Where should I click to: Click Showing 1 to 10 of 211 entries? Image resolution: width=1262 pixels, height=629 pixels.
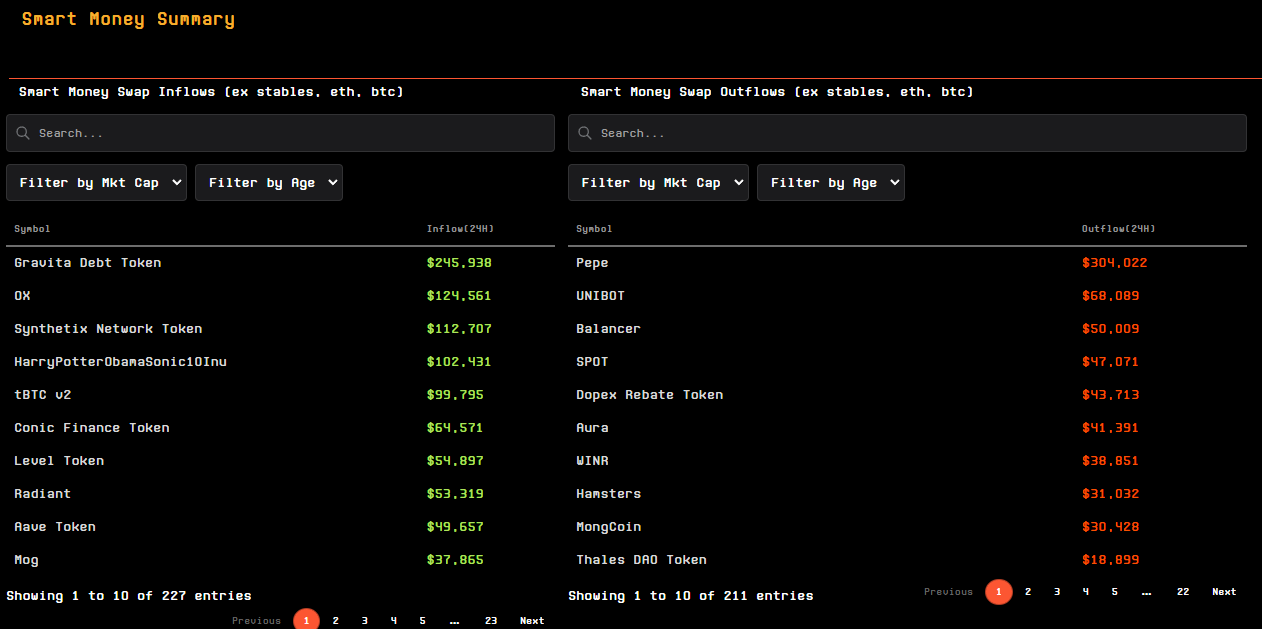(x=691, y=596)
